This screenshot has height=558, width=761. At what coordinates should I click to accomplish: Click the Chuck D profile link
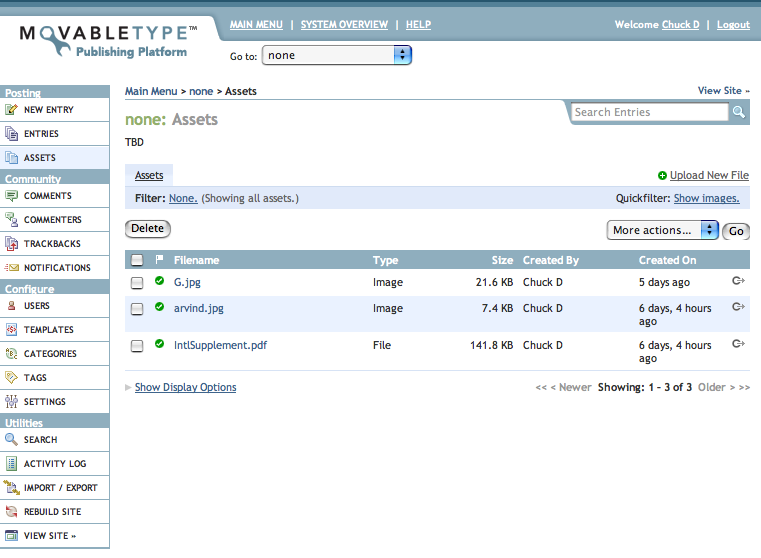680,25
